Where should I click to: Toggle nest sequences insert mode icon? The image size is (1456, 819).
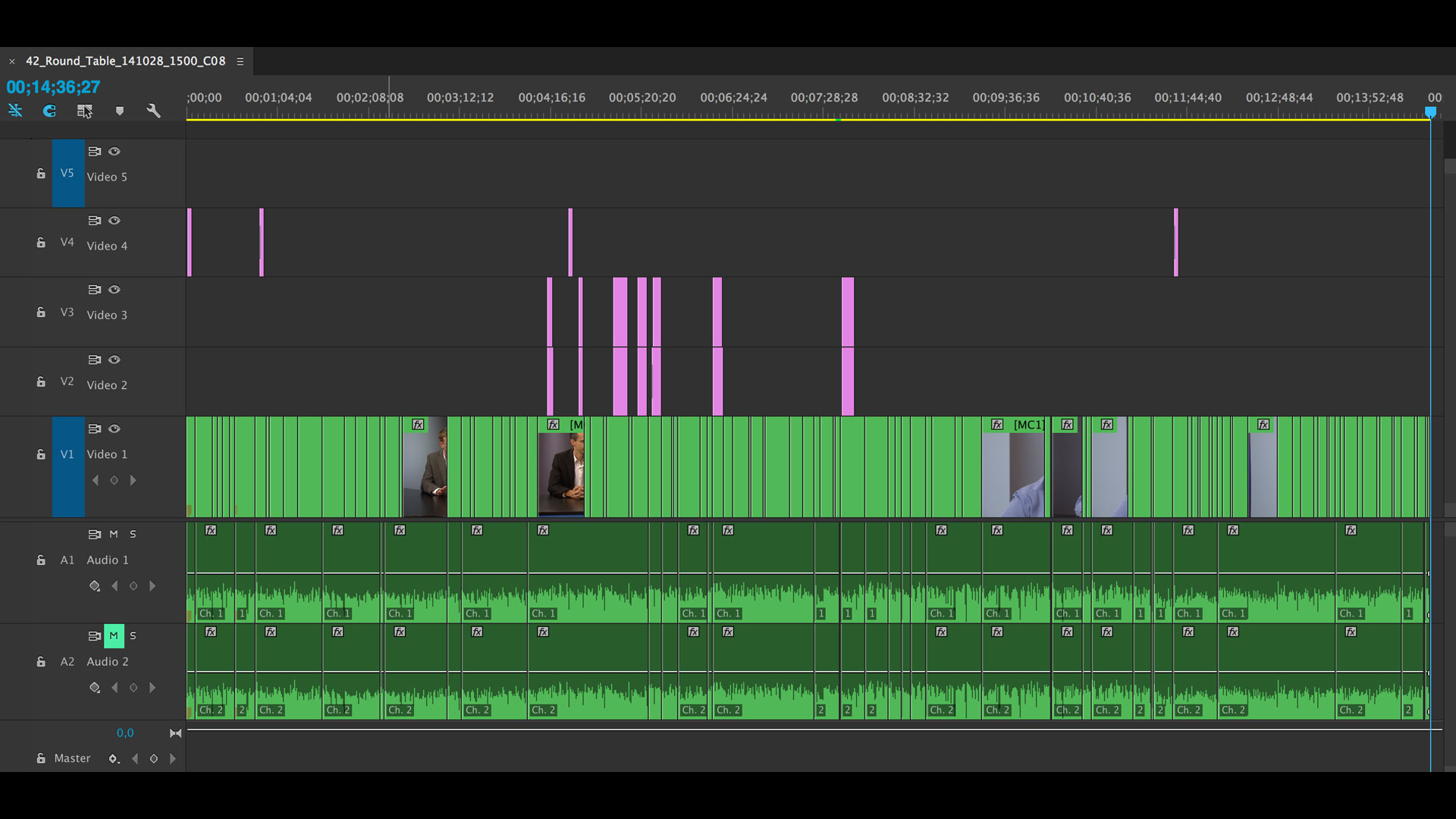(x=15, y=111)
